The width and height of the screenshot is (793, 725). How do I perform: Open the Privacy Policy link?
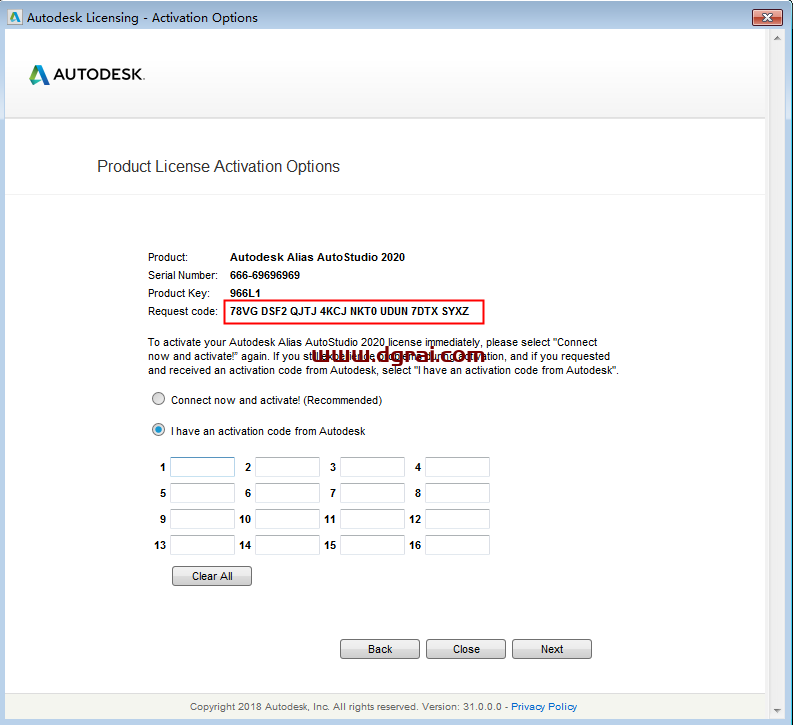coord(544,706)
